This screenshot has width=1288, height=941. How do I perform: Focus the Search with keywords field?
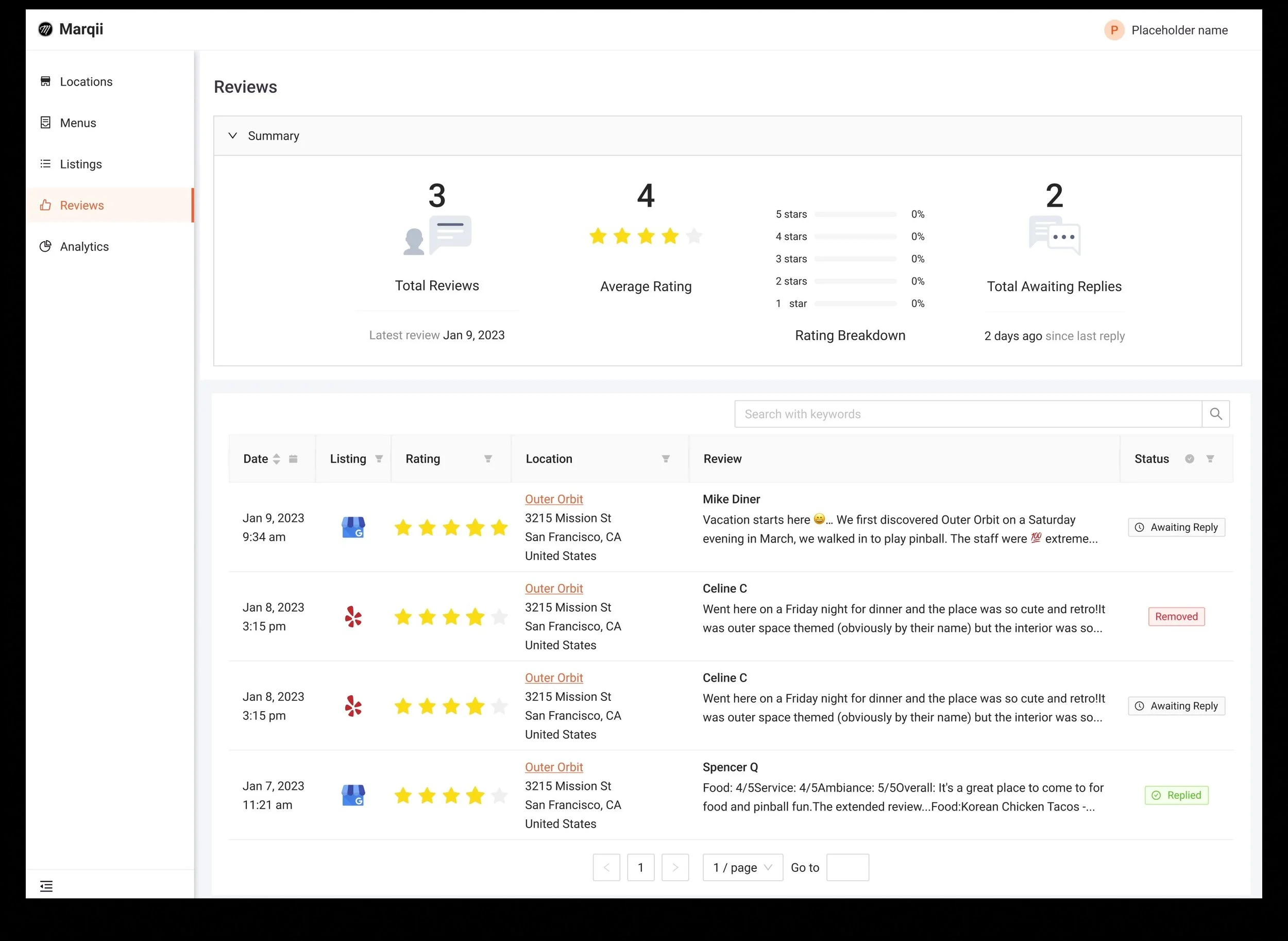[968, 414]
